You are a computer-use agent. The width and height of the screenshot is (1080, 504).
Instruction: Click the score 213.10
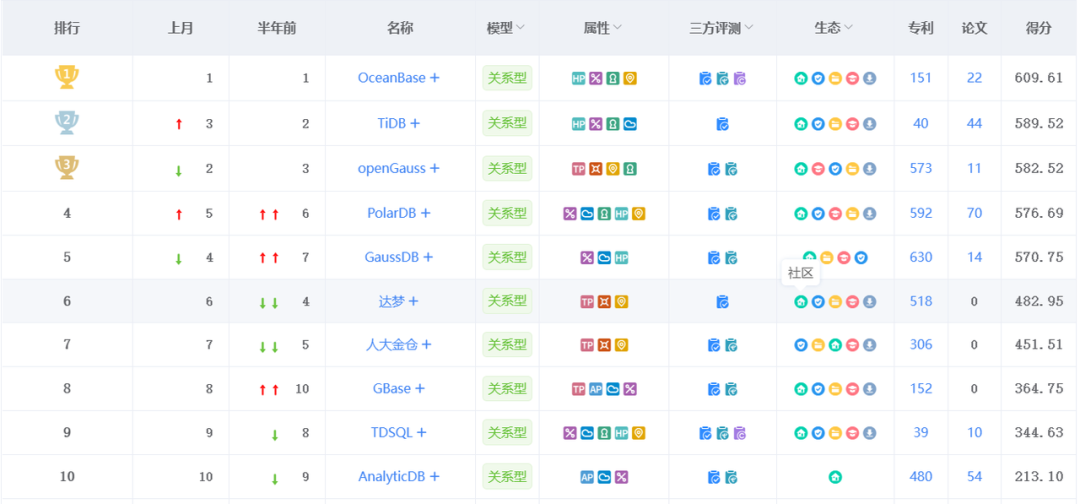coord(1039,476)
